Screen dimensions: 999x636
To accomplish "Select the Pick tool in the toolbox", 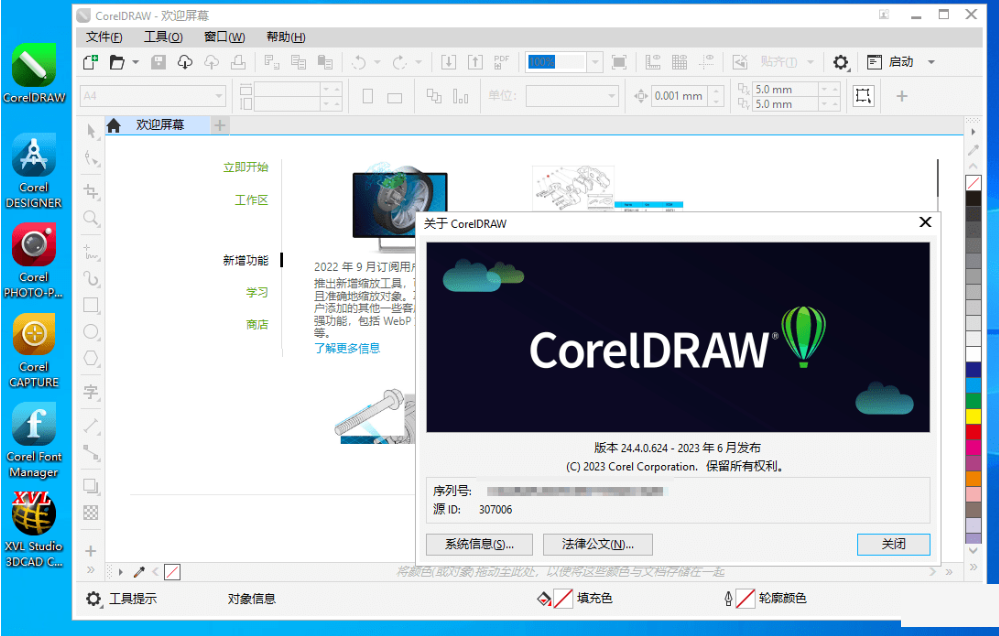I will point(90,130).
